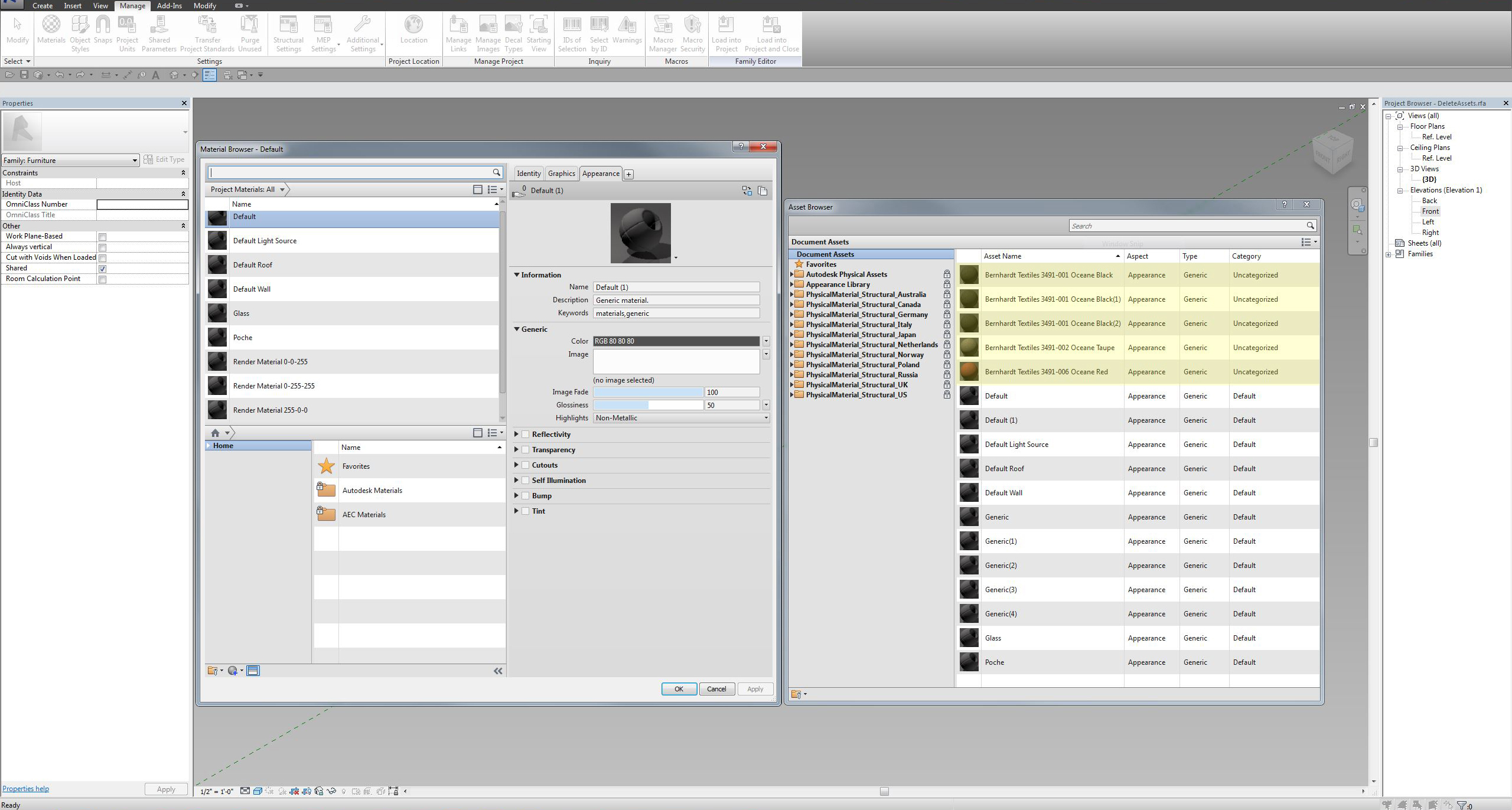The height and width of the screenshot is (810, 1512).
Task: Click duplicate asset icon beside Default (1)
Action: tap(762, 191)
